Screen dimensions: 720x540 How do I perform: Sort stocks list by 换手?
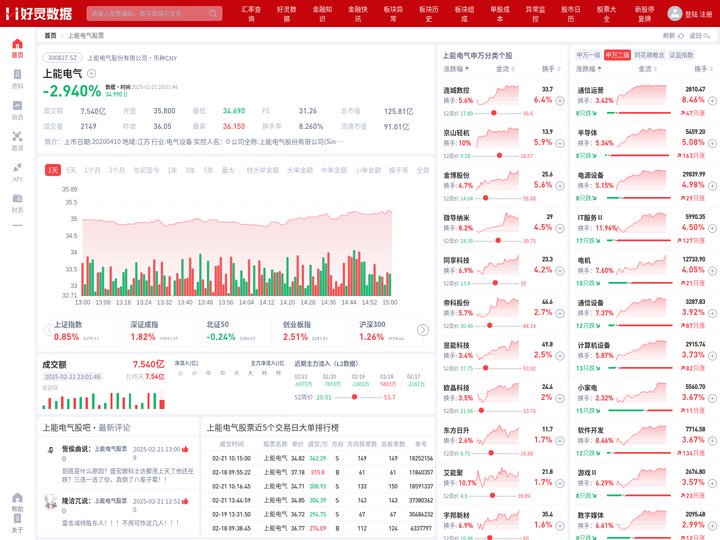pos(551,69)
